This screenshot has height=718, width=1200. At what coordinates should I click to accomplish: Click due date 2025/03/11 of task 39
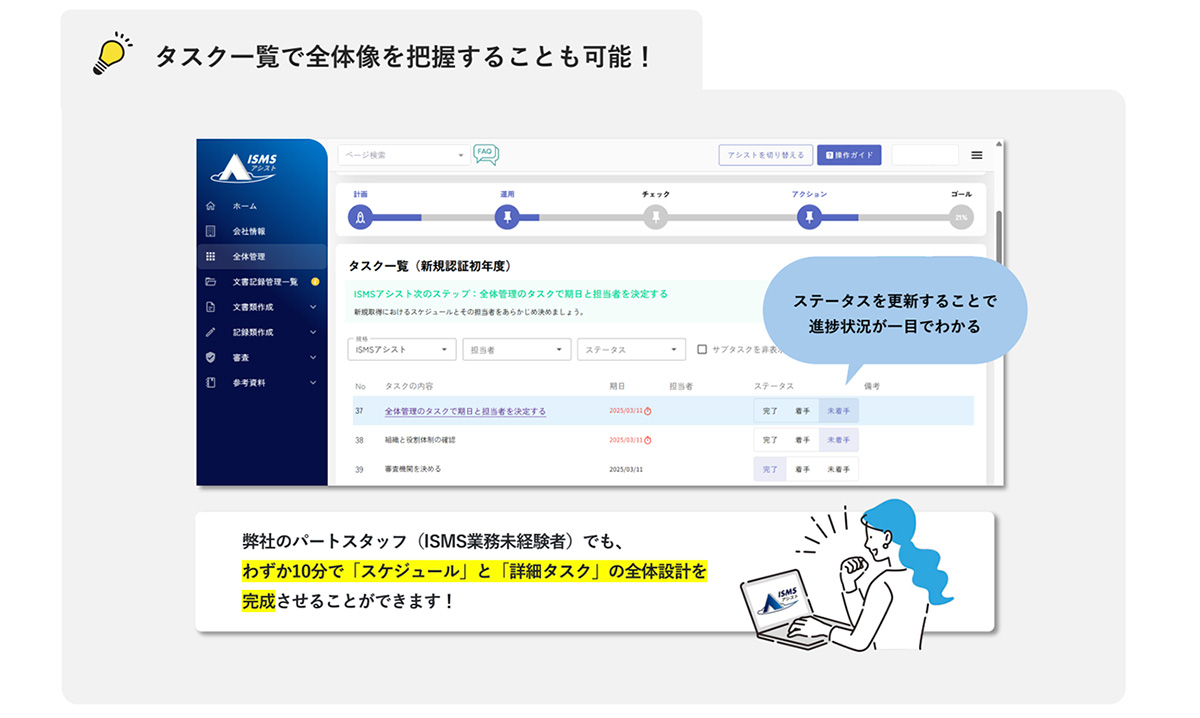click(x=626, y=469)
